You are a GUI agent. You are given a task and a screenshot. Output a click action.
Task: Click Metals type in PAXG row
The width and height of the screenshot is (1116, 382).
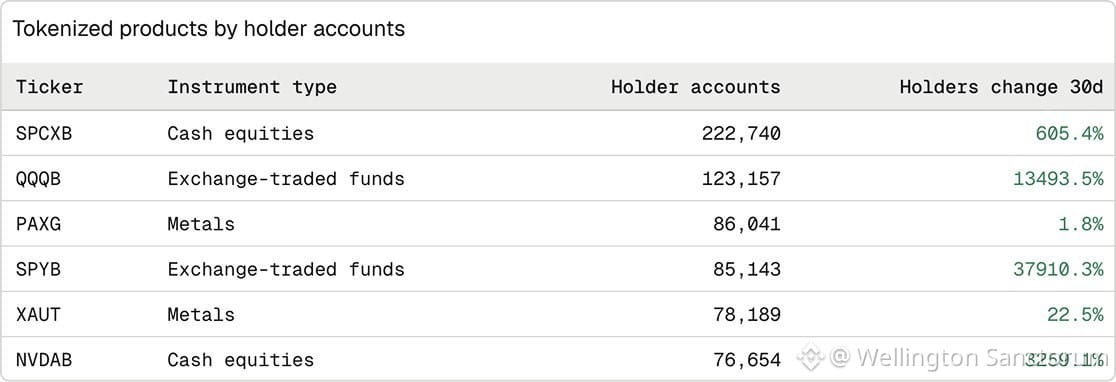click(201, 224)
